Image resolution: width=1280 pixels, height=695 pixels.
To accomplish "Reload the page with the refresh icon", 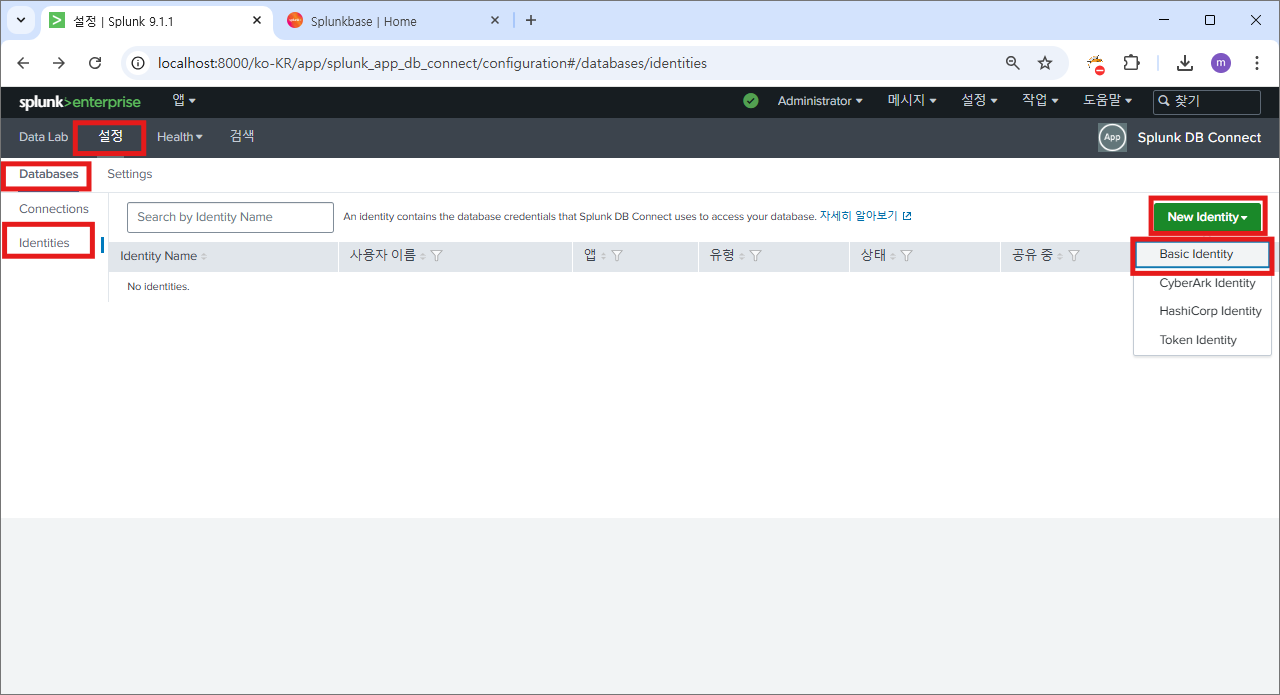I will point(95,63).
